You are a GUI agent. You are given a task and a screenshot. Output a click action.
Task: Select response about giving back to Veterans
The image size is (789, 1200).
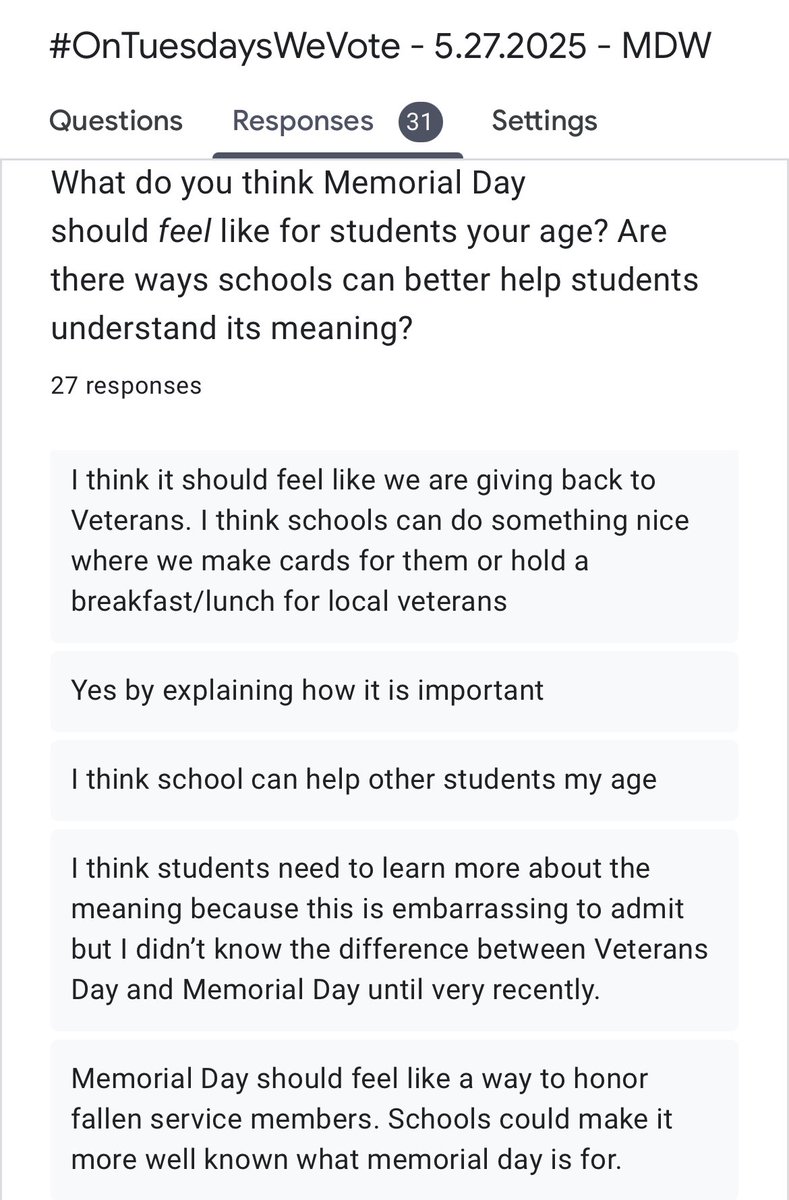point(394,546)
